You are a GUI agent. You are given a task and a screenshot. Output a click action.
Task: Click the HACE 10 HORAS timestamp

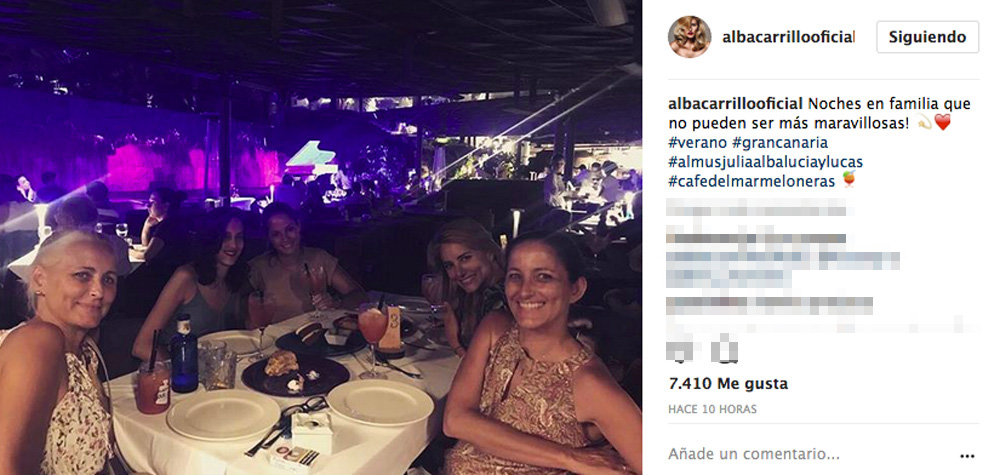712,409
